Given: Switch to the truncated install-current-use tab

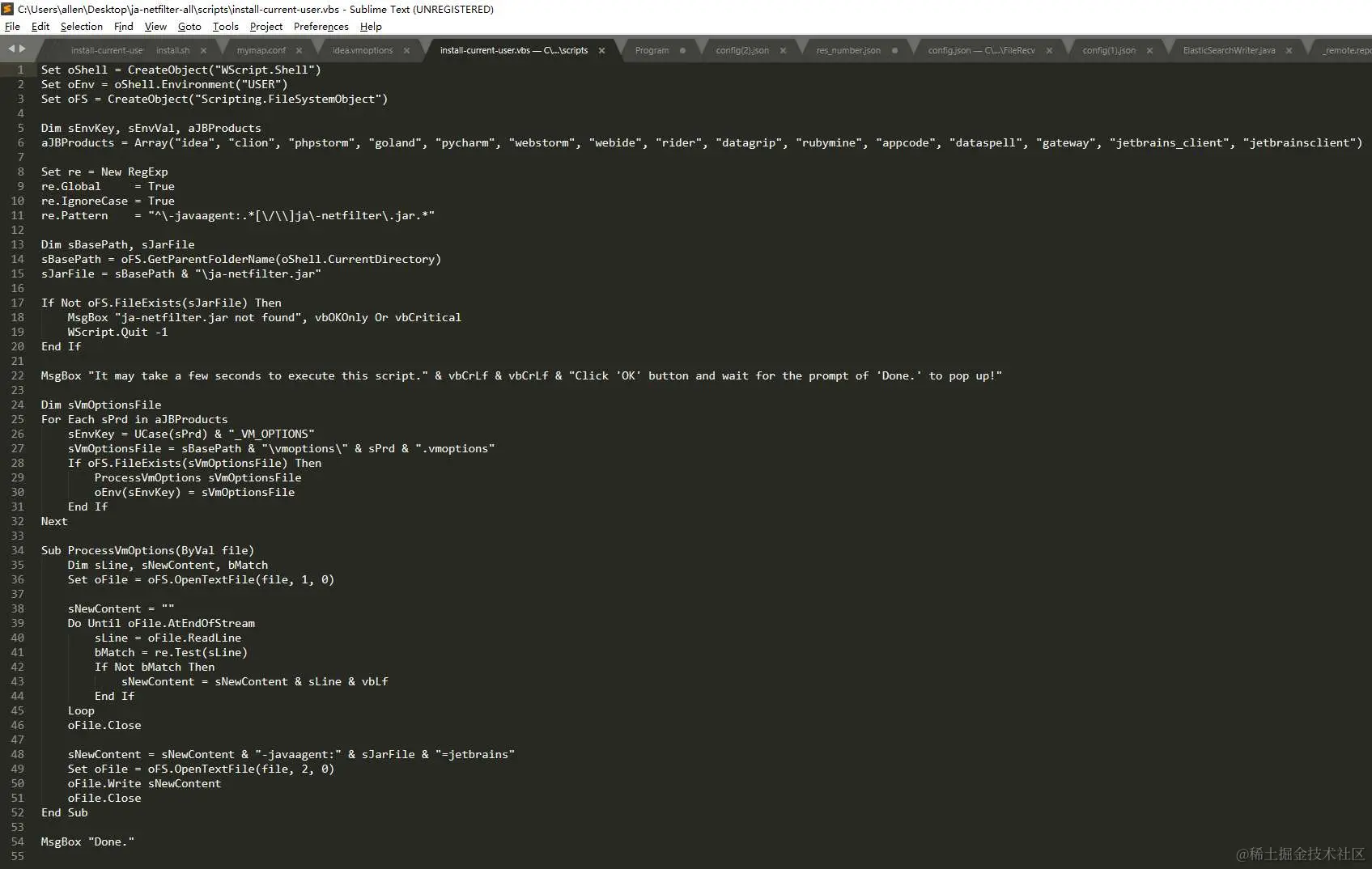Looking at the screenshot, I should [107, 50].
